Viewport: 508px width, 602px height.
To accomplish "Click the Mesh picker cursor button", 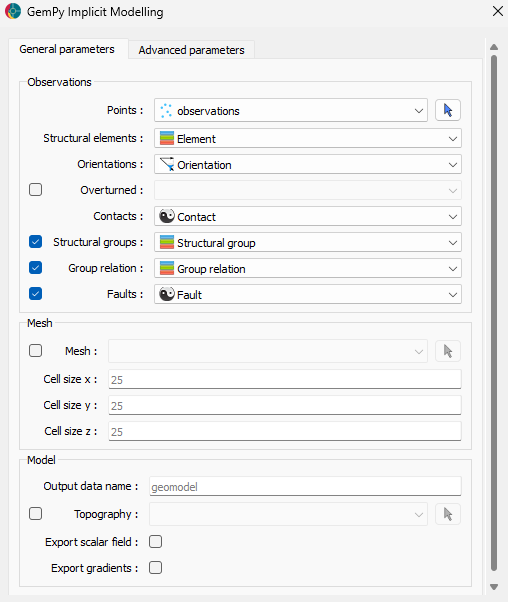I will coord(448,351).
